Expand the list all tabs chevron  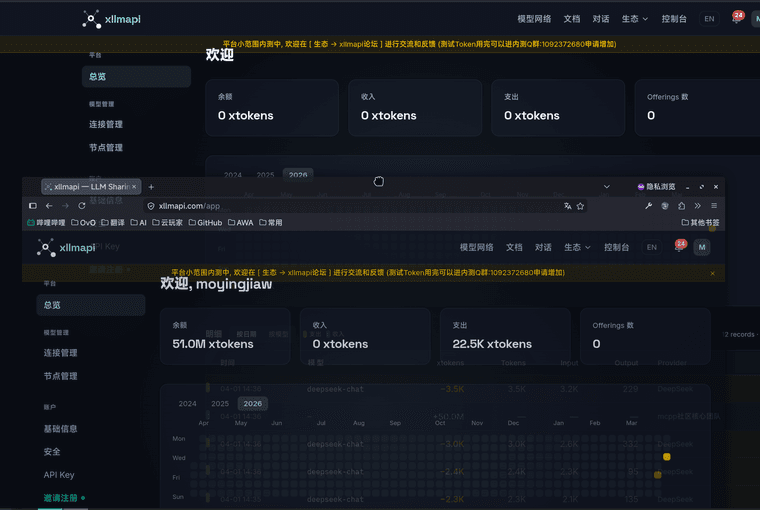606,187
